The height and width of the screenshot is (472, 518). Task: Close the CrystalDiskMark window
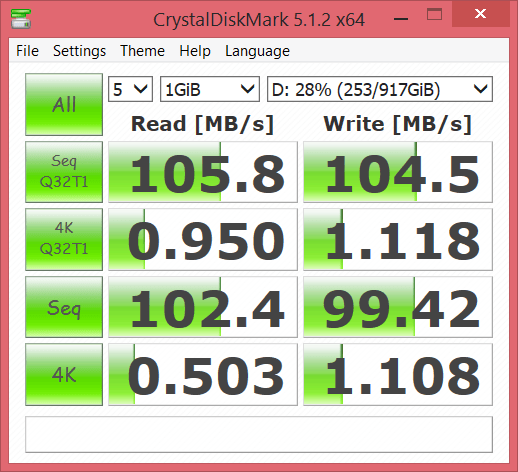pyautogui.click(x=481, y=14)
